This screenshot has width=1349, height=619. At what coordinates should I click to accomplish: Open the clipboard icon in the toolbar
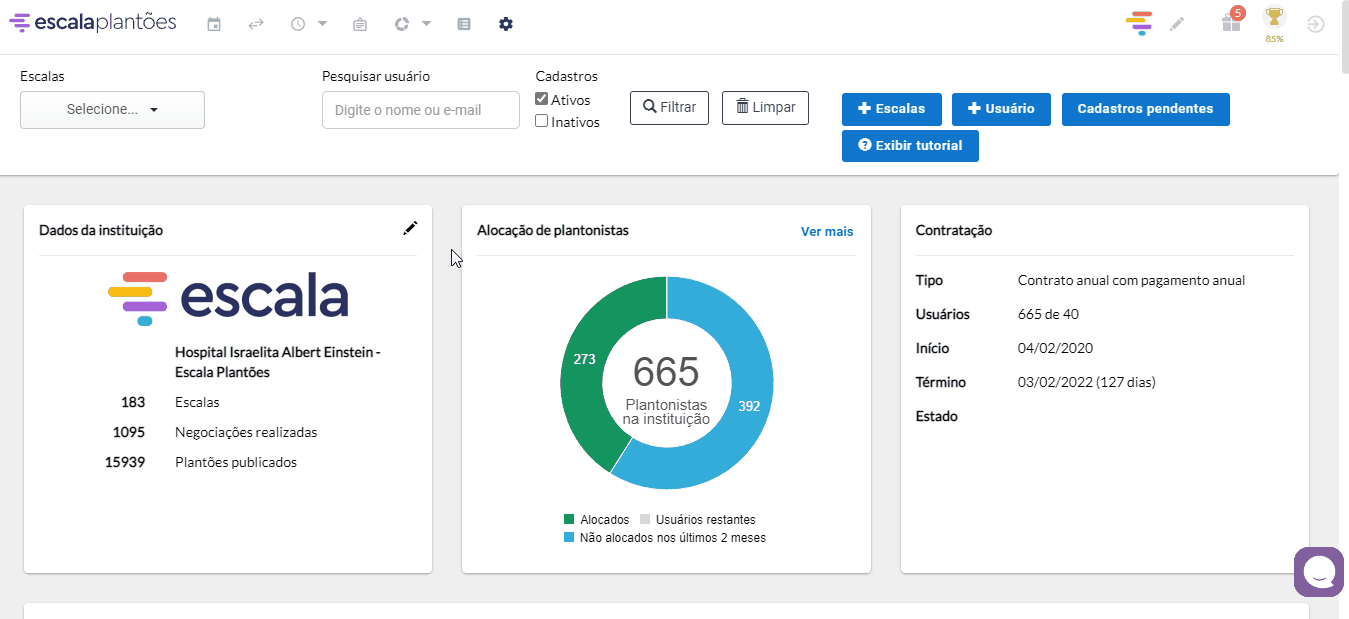360,24
